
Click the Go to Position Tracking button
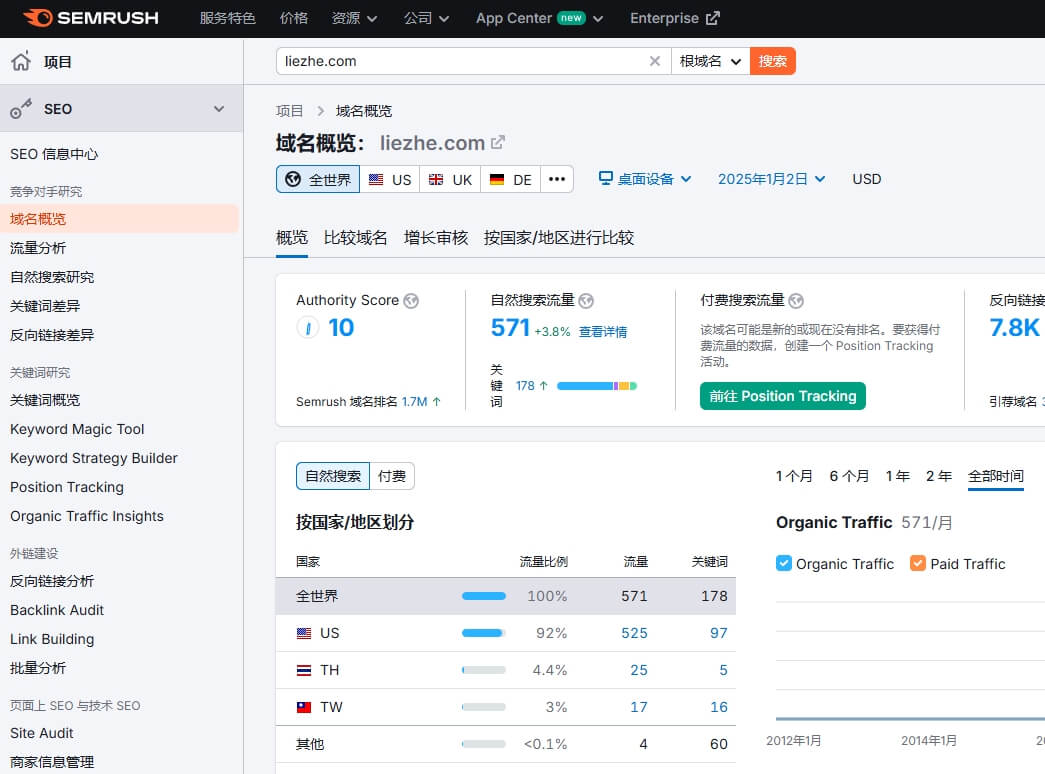pyautogui.click(x=782, y=396)
